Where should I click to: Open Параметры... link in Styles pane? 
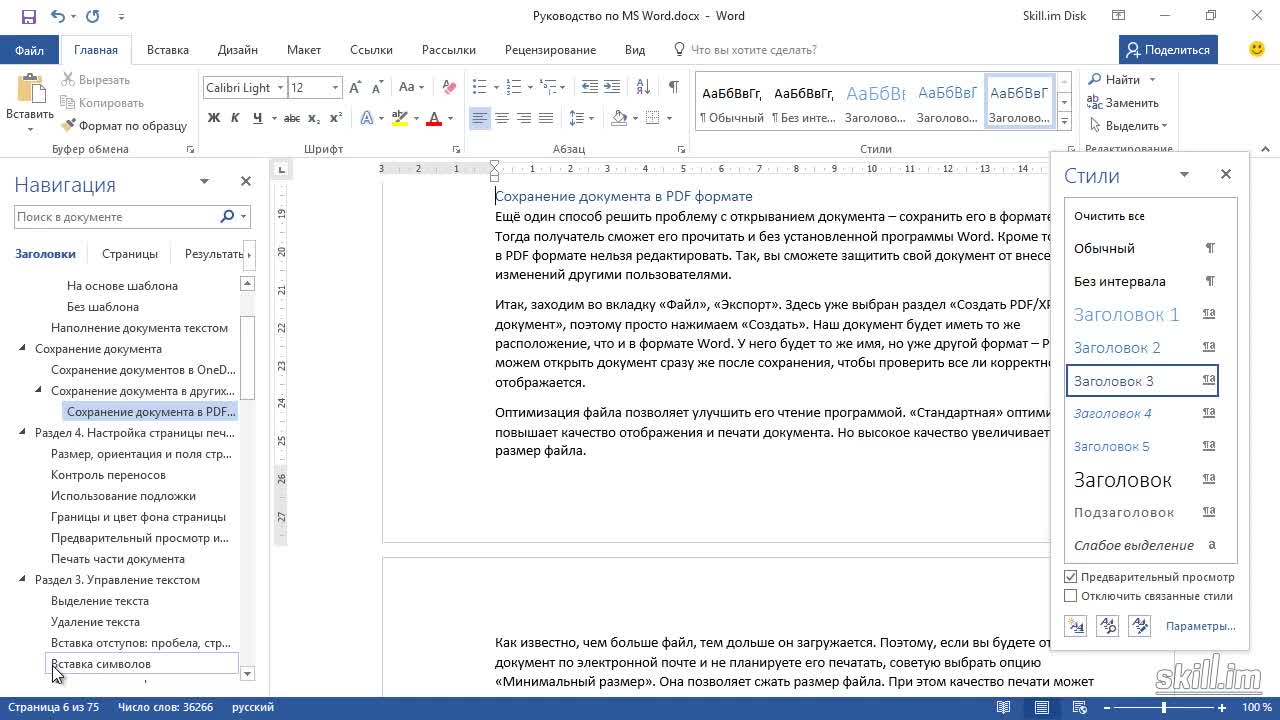1200,626
